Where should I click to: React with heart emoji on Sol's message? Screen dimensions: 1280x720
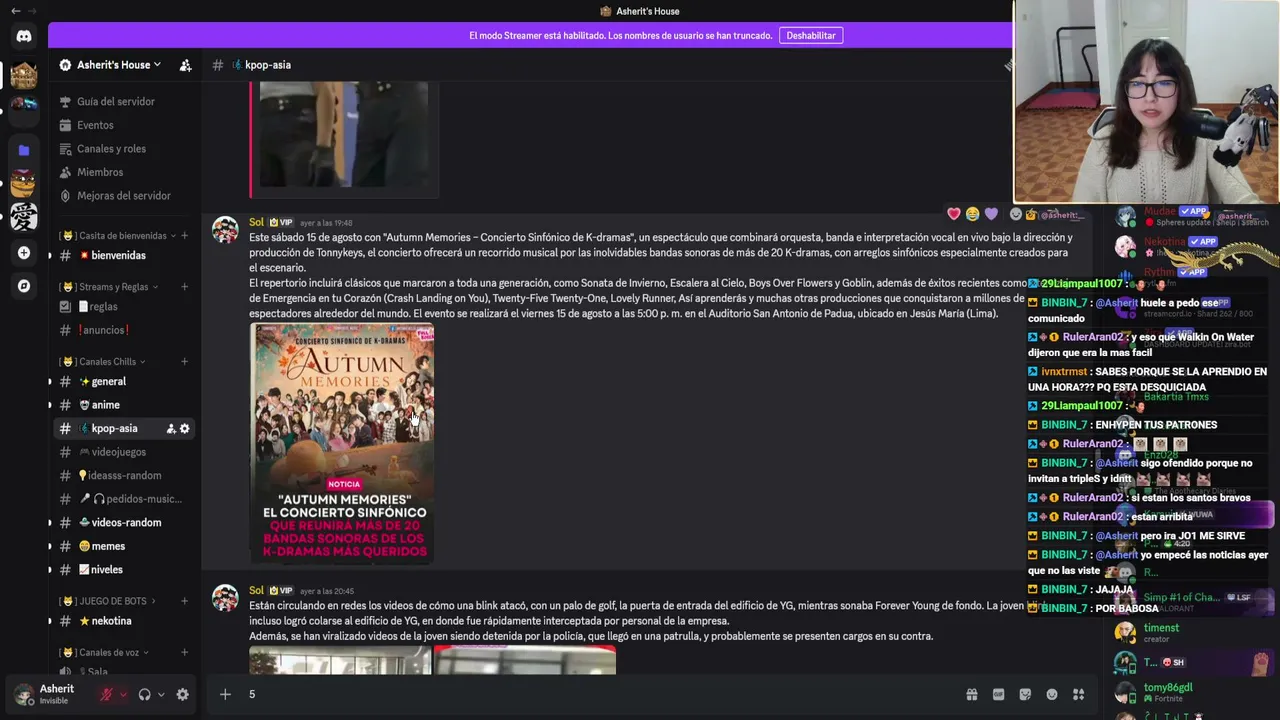coord(954,214)
